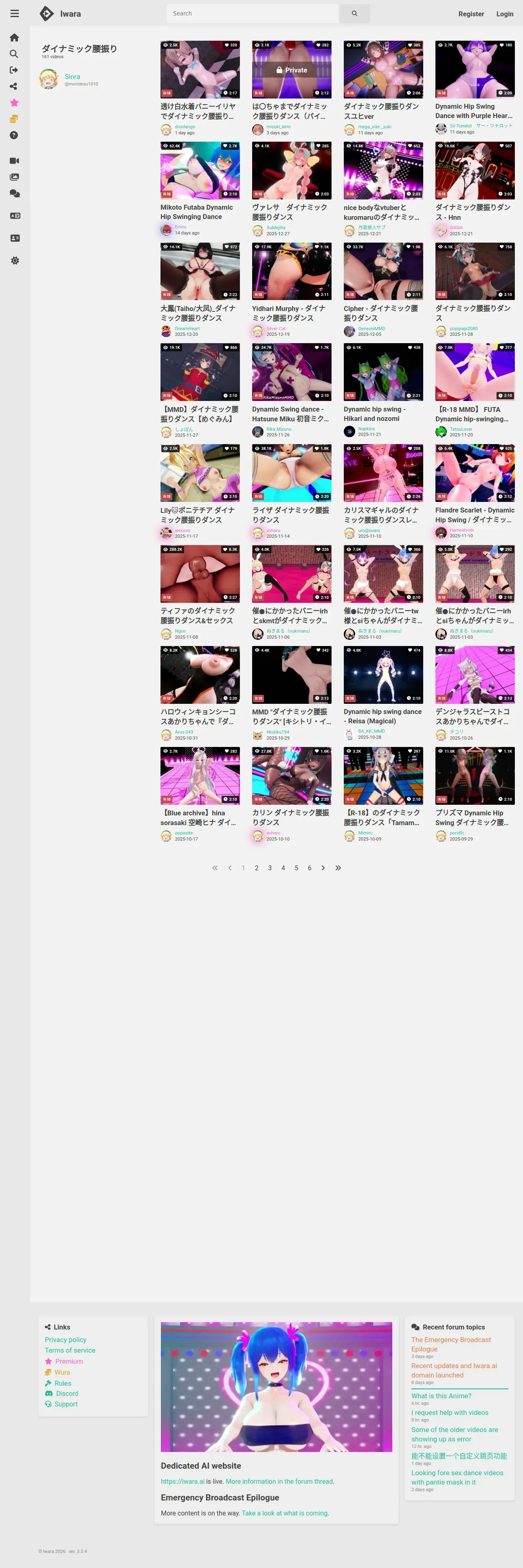
Task: Open the sidebar branching nodes icon
Action: point(14,86)
